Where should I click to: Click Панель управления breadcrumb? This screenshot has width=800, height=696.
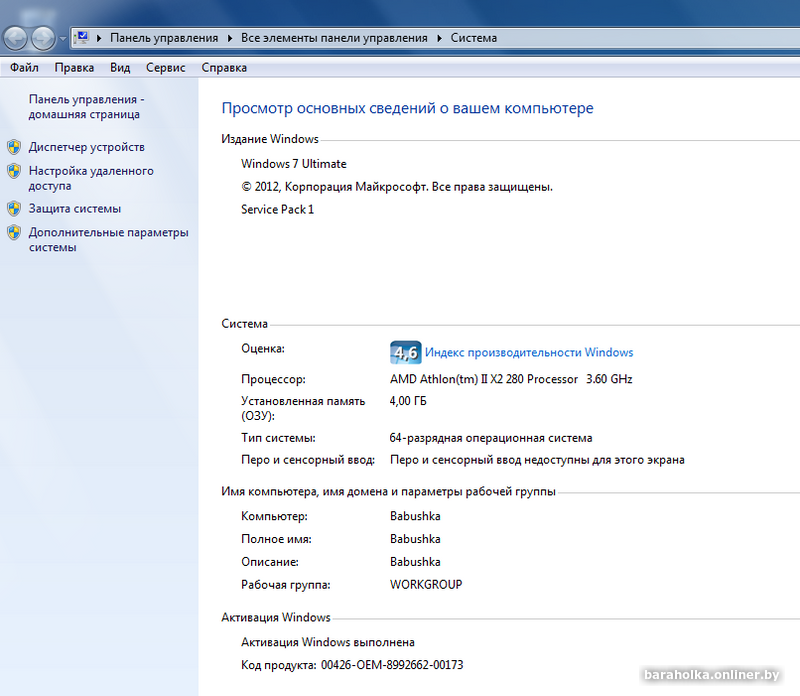(x=164, y=38)
